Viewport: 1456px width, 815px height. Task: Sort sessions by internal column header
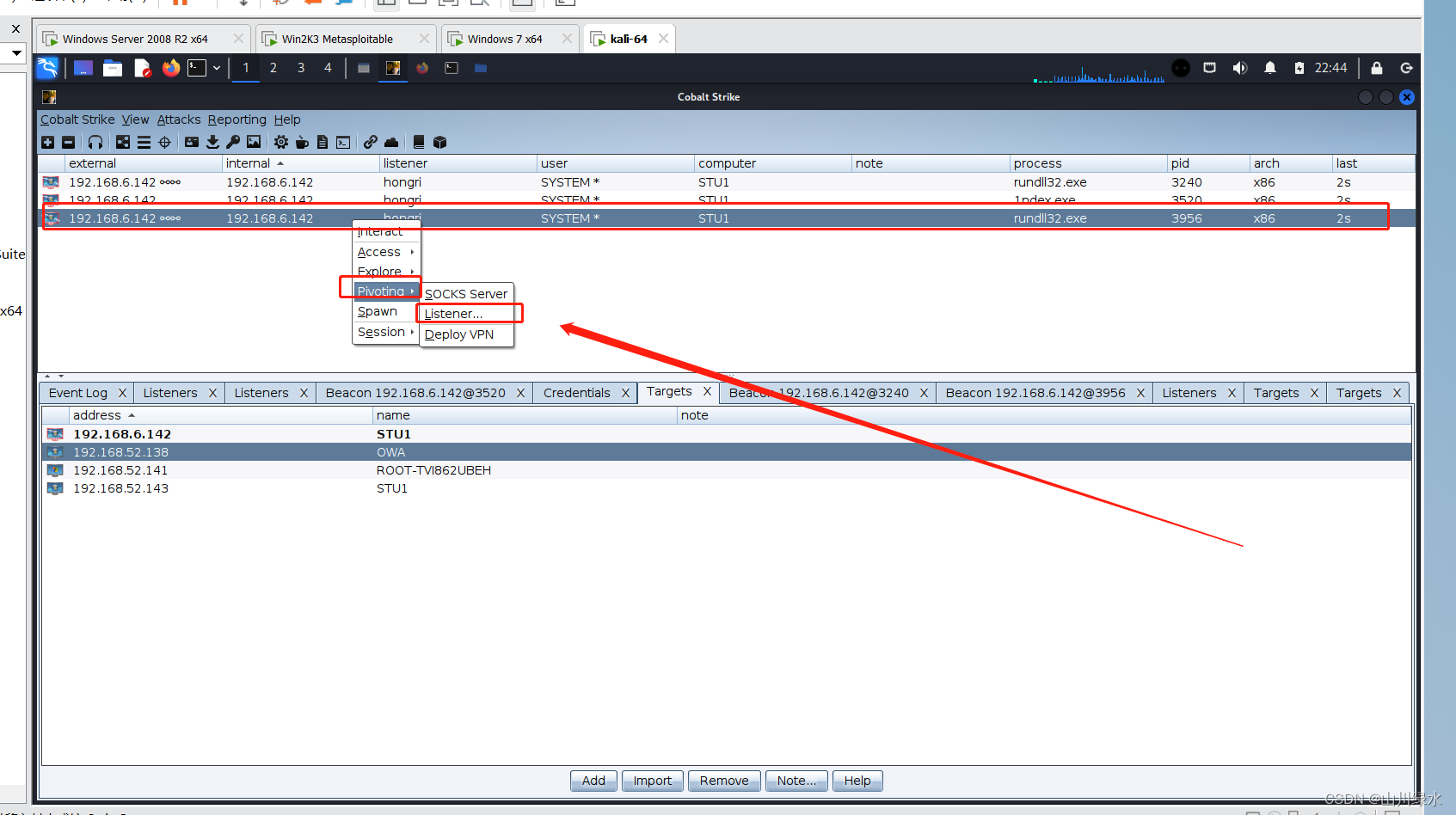click(300, 163)
